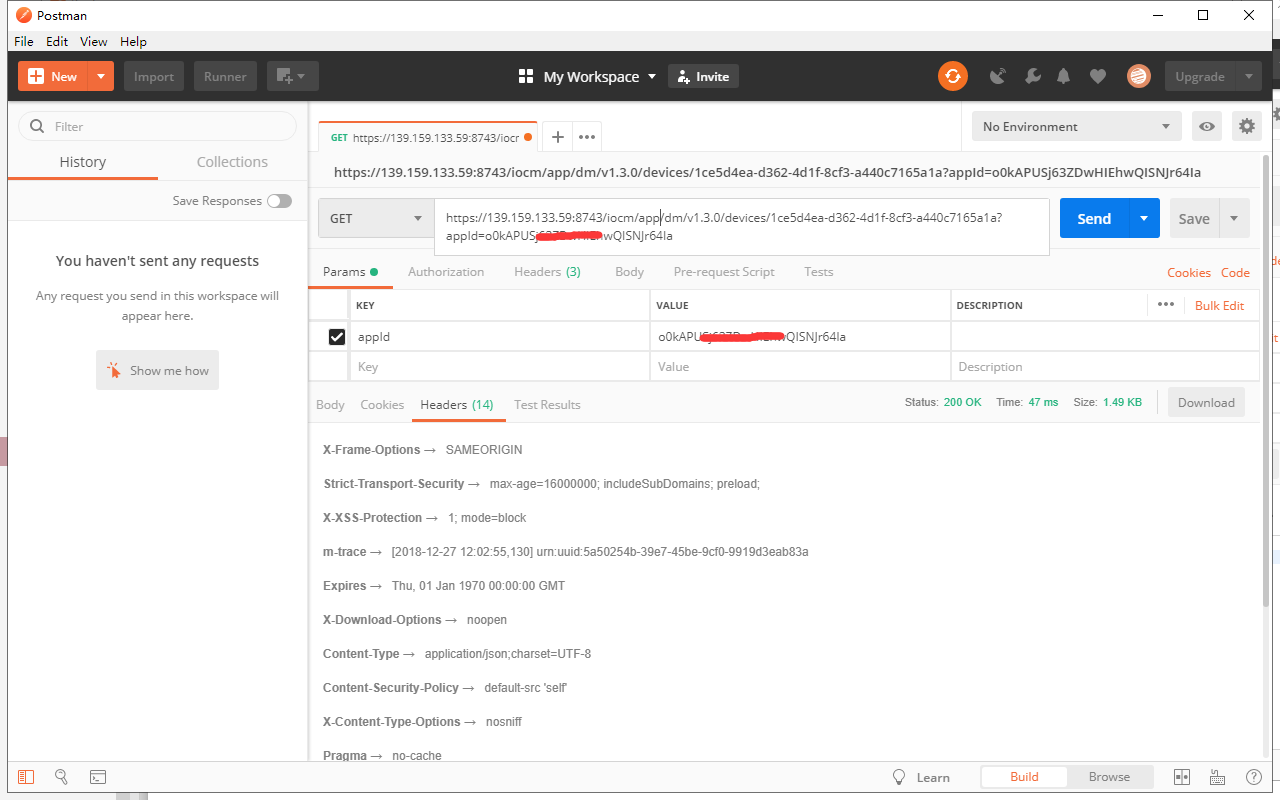Toggle sidebar icon in status bar
The height and width of the screenshot is (800, 1280).
coord(26,777)
